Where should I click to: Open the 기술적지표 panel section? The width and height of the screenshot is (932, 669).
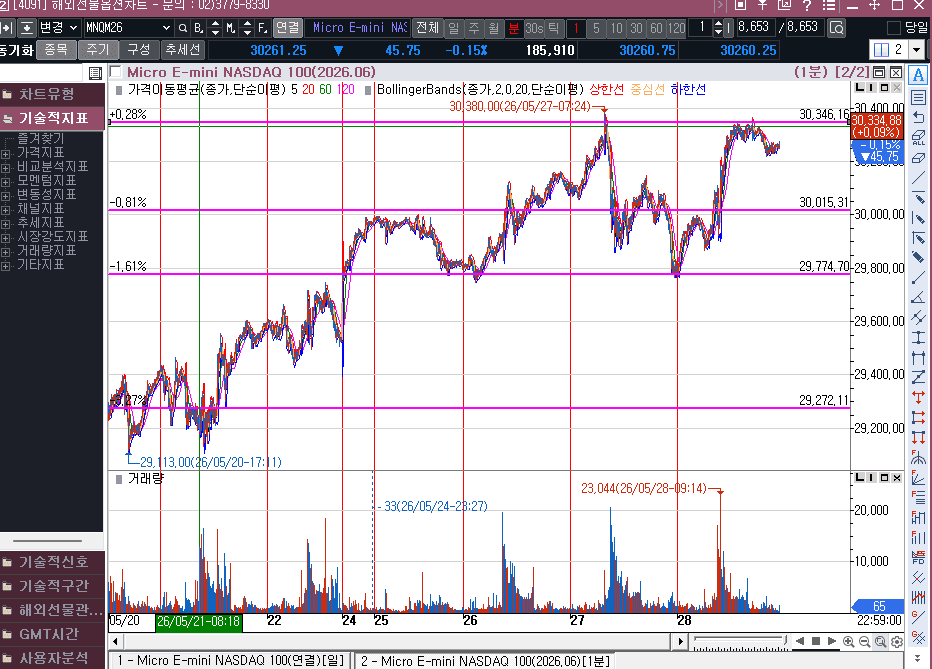(52, 118)
